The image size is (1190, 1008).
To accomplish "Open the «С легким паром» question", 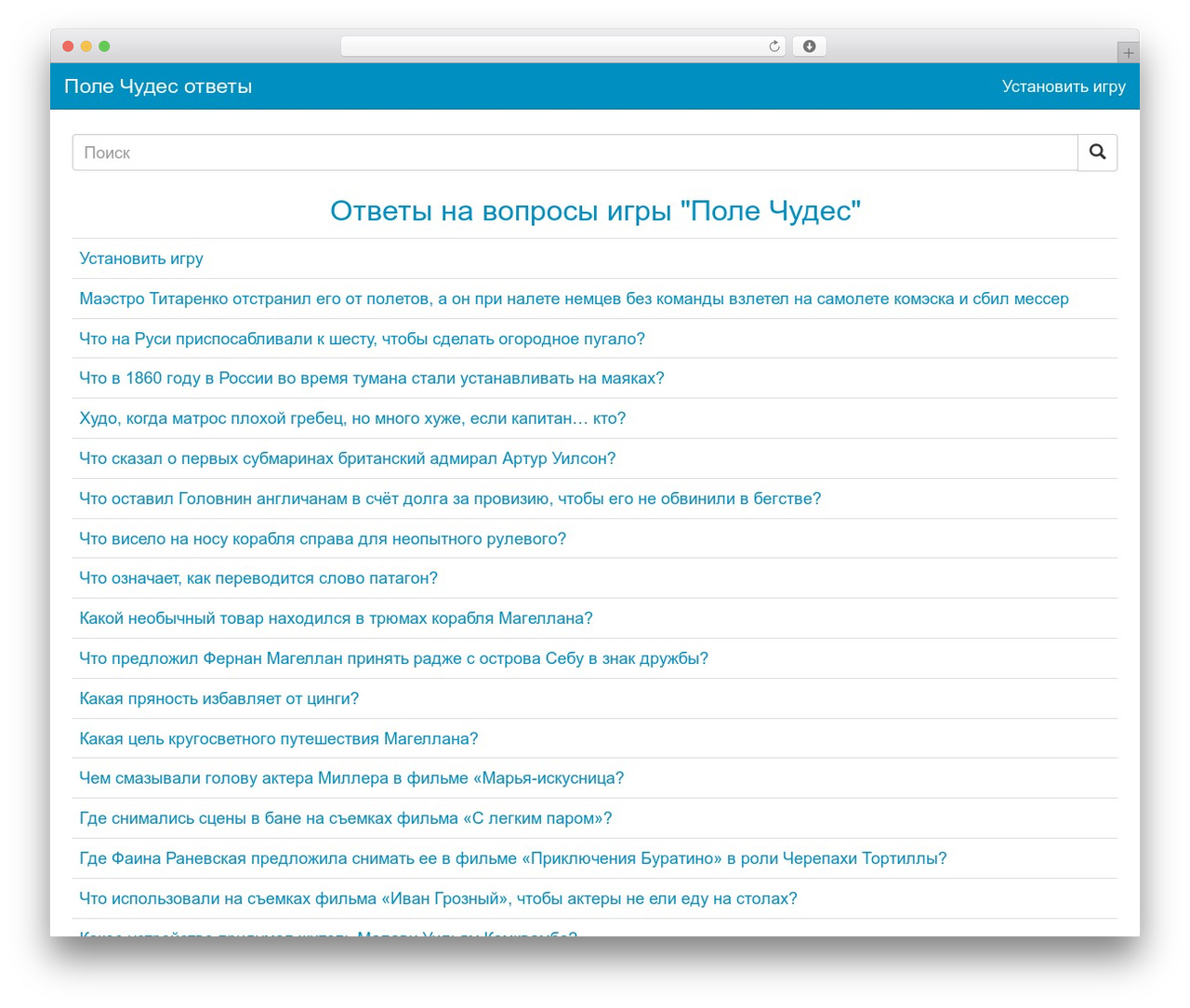I will click(x=346, y=818).
